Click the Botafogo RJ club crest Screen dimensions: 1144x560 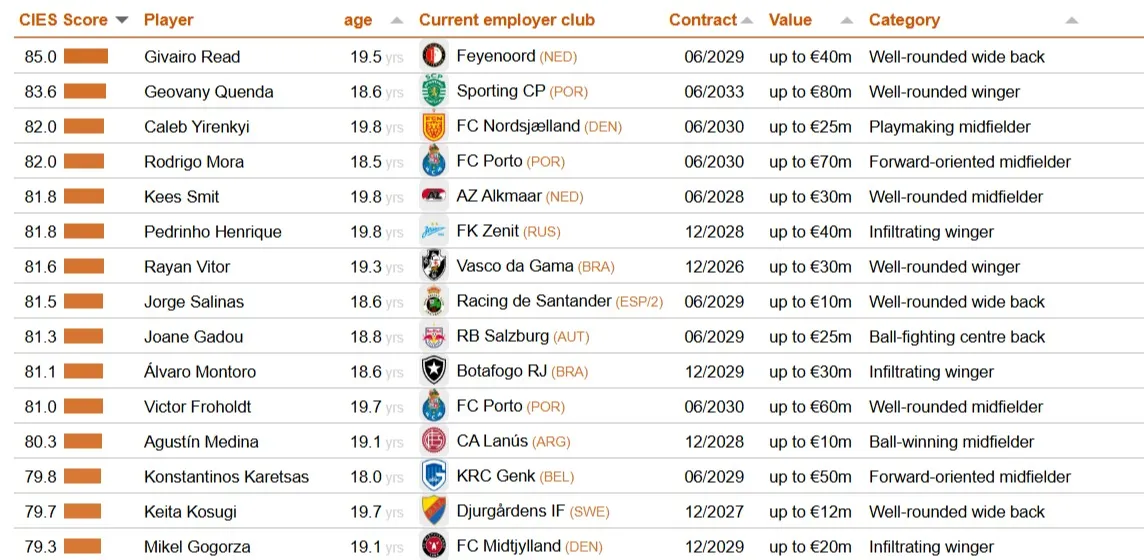click(x=434, y=371)
